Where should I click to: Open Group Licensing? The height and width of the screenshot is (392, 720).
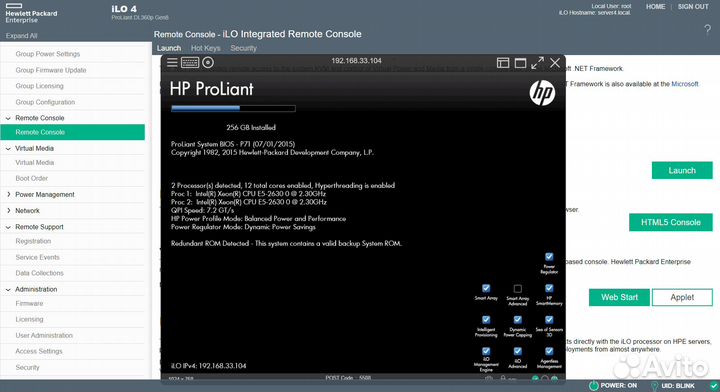(39, 86)
